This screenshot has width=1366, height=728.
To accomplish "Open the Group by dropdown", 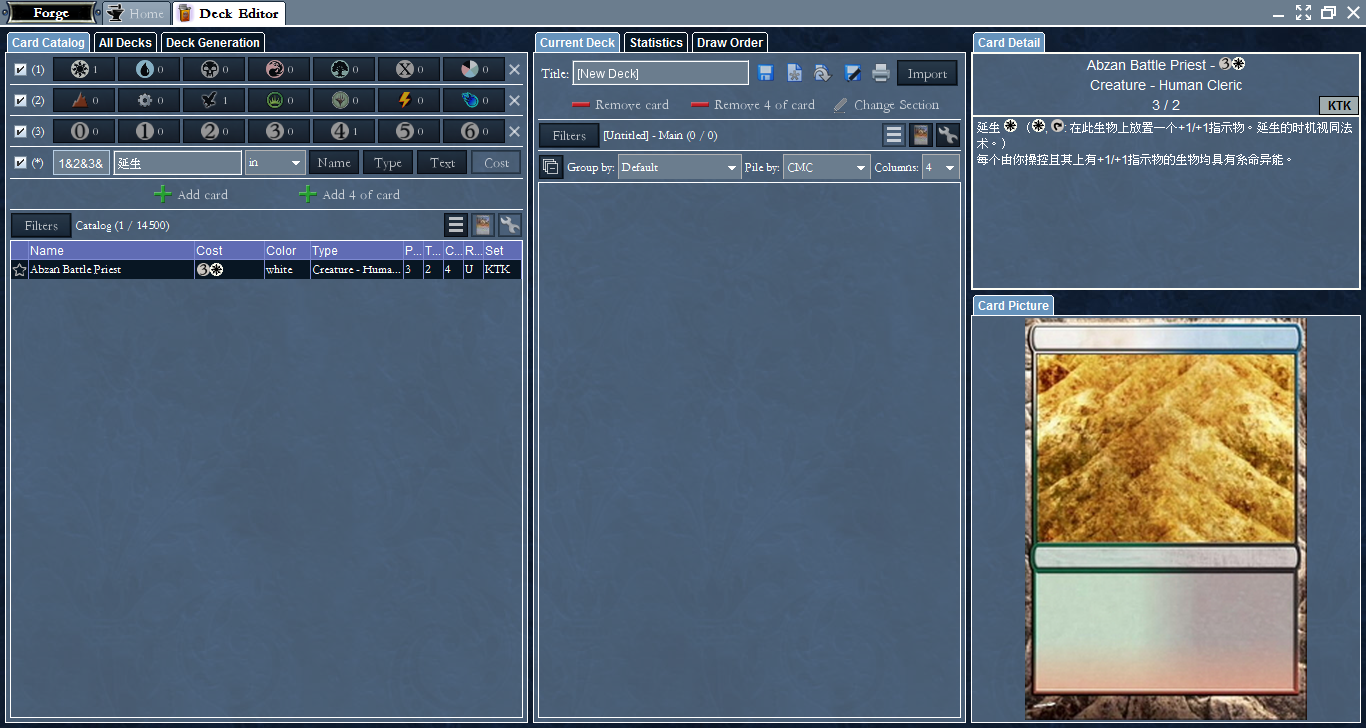I will coord(678,168).
